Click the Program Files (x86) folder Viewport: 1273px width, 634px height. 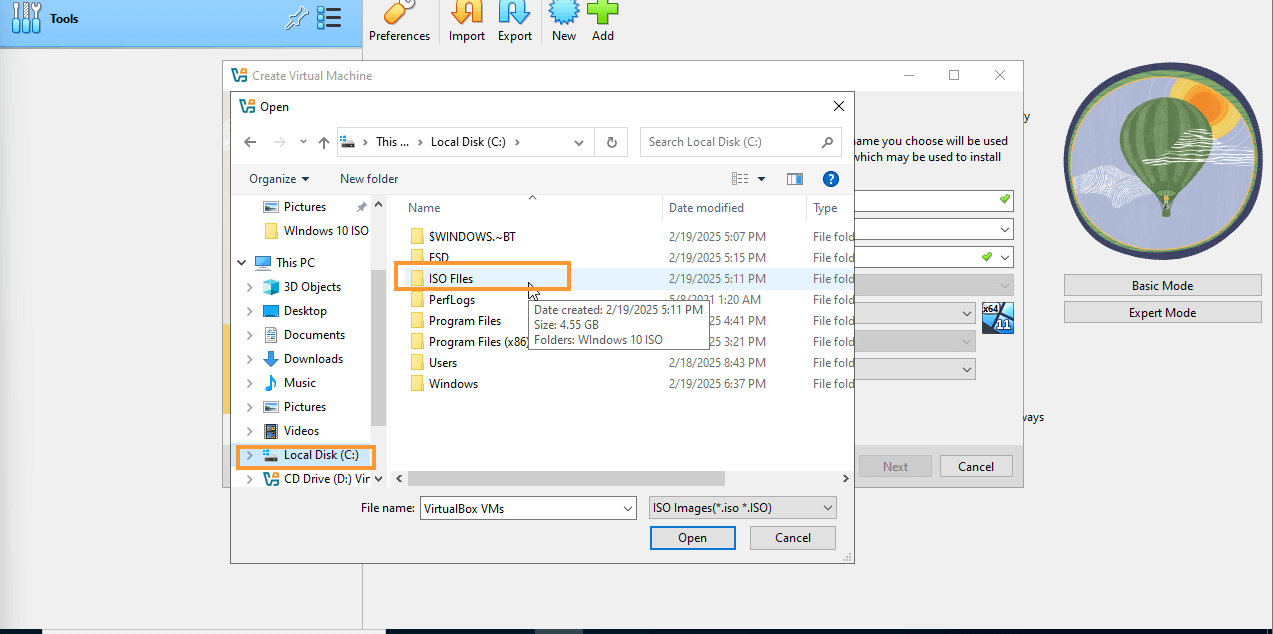point(470,342)
